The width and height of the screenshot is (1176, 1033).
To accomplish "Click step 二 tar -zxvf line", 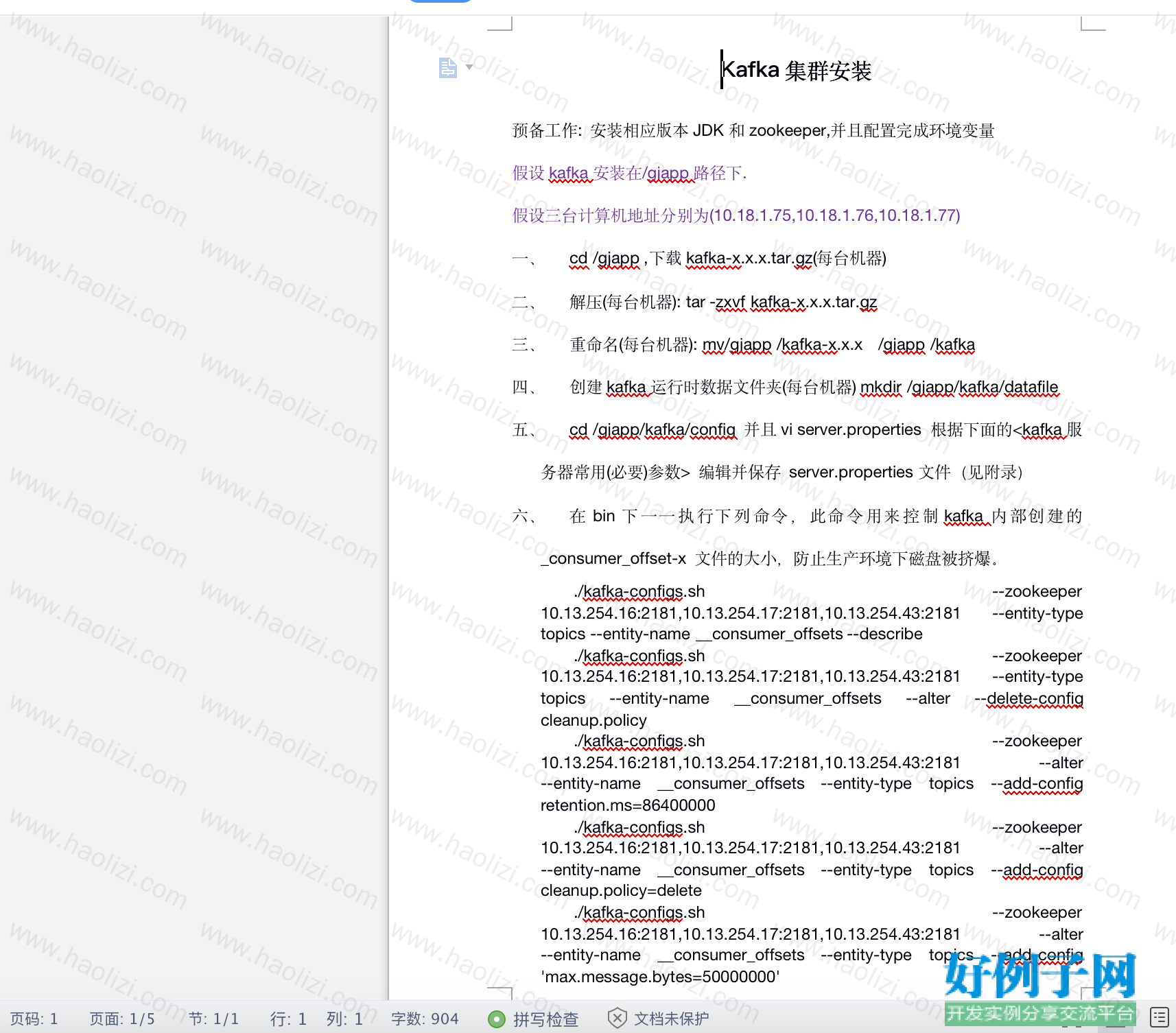I will tap(694, 302).
